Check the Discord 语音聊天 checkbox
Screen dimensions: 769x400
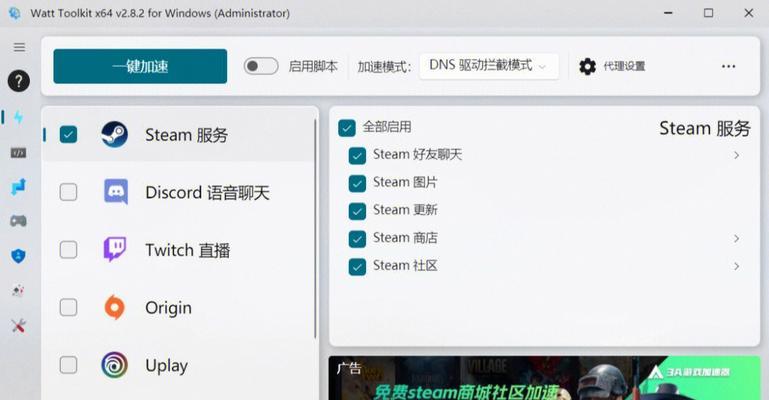(x=68, y=192)
